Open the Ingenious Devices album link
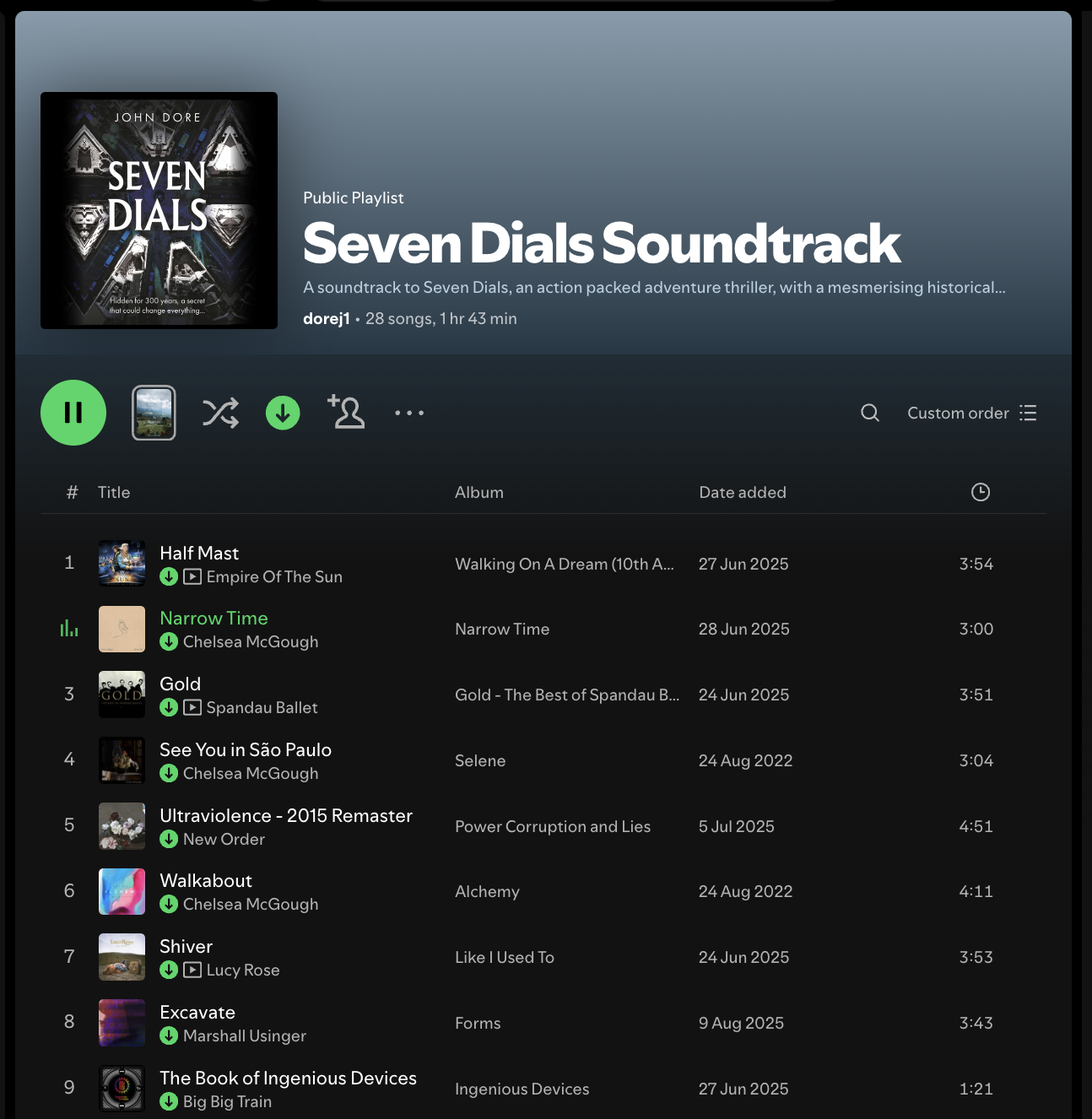Screen dimensions: 1092x1119 point(522,1089)
